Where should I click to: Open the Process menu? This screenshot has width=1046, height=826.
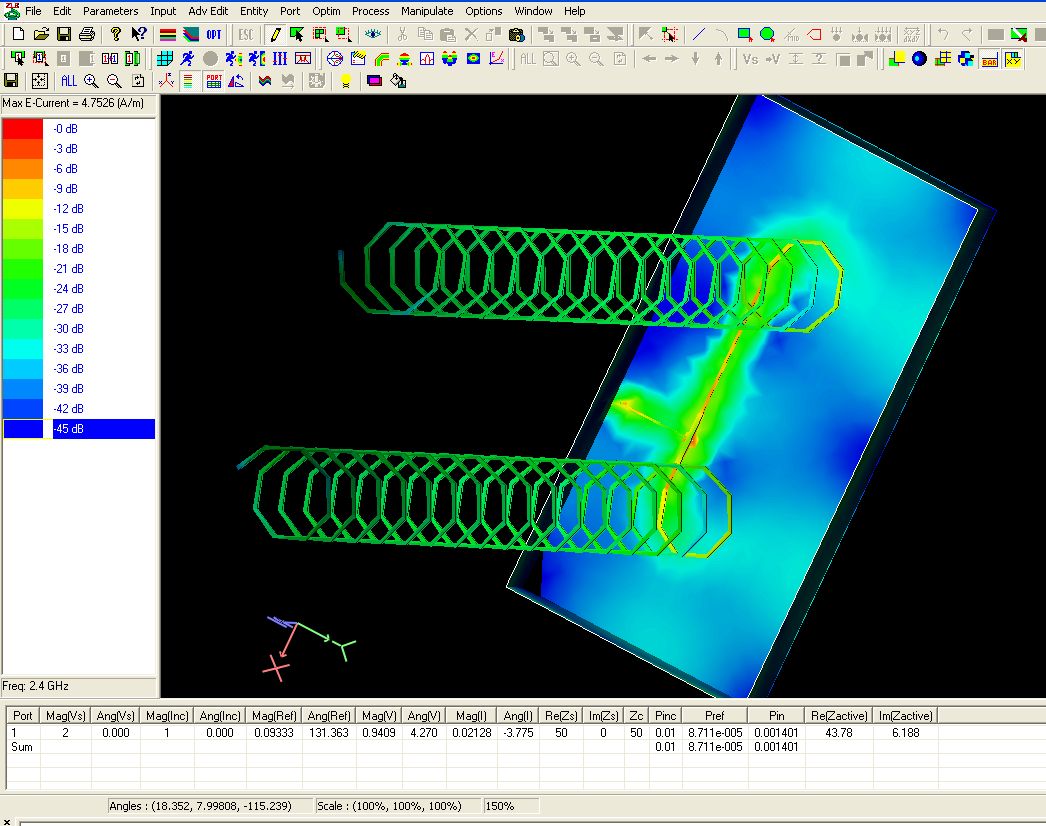(370, 11)
